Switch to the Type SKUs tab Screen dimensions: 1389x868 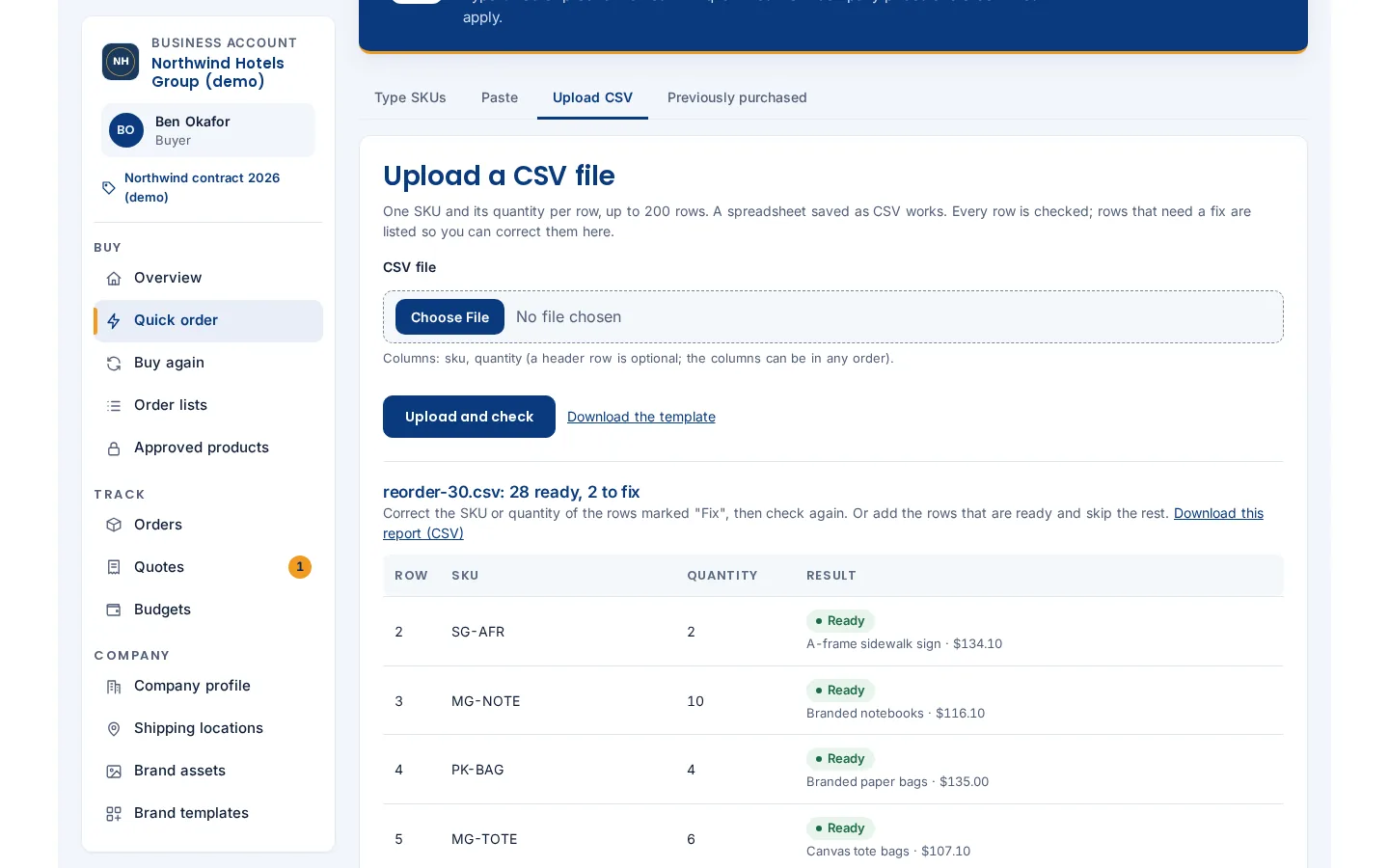tap(410, 97)
